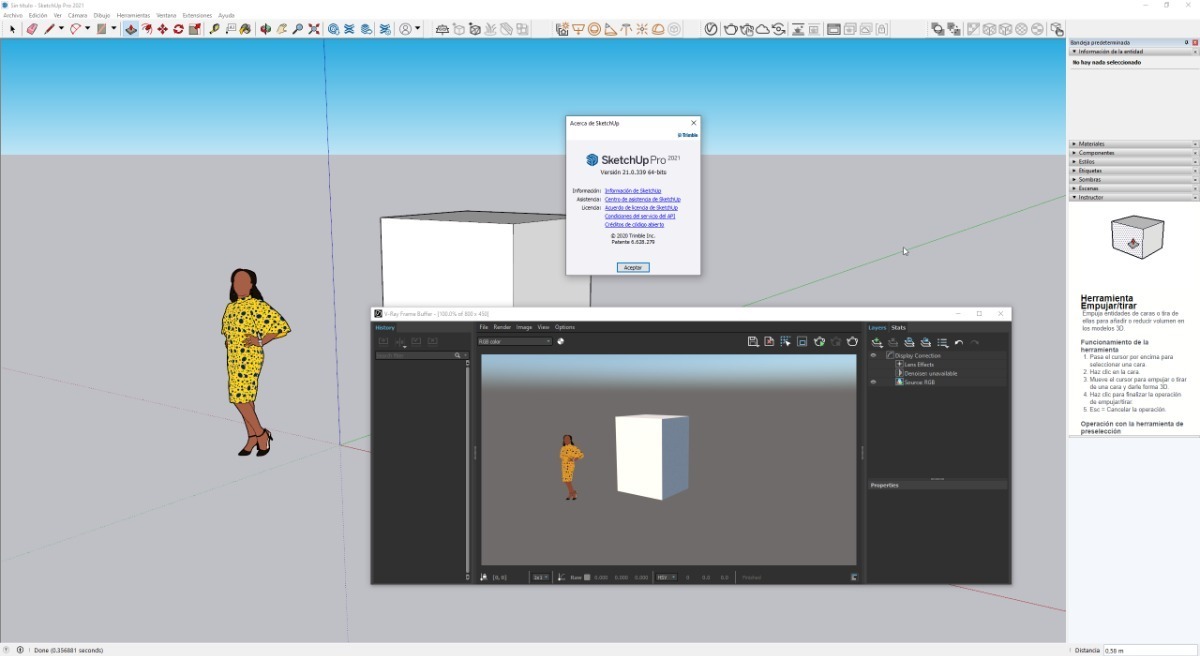Screen dimensions: 1200x656
Task: Expand the Estilos tray panel
Action: pyautogui.click(x=1133, y=162)
